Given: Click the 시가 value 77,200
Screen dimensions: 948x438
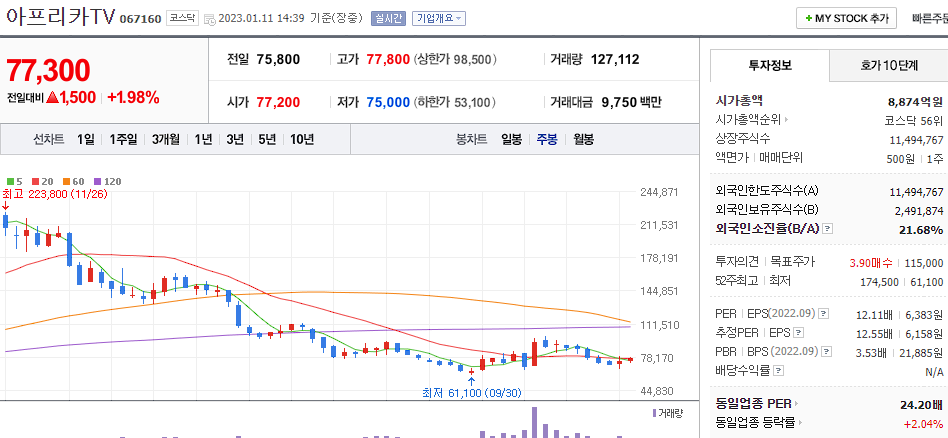Looking at the screenshot, I should [278, 102].
